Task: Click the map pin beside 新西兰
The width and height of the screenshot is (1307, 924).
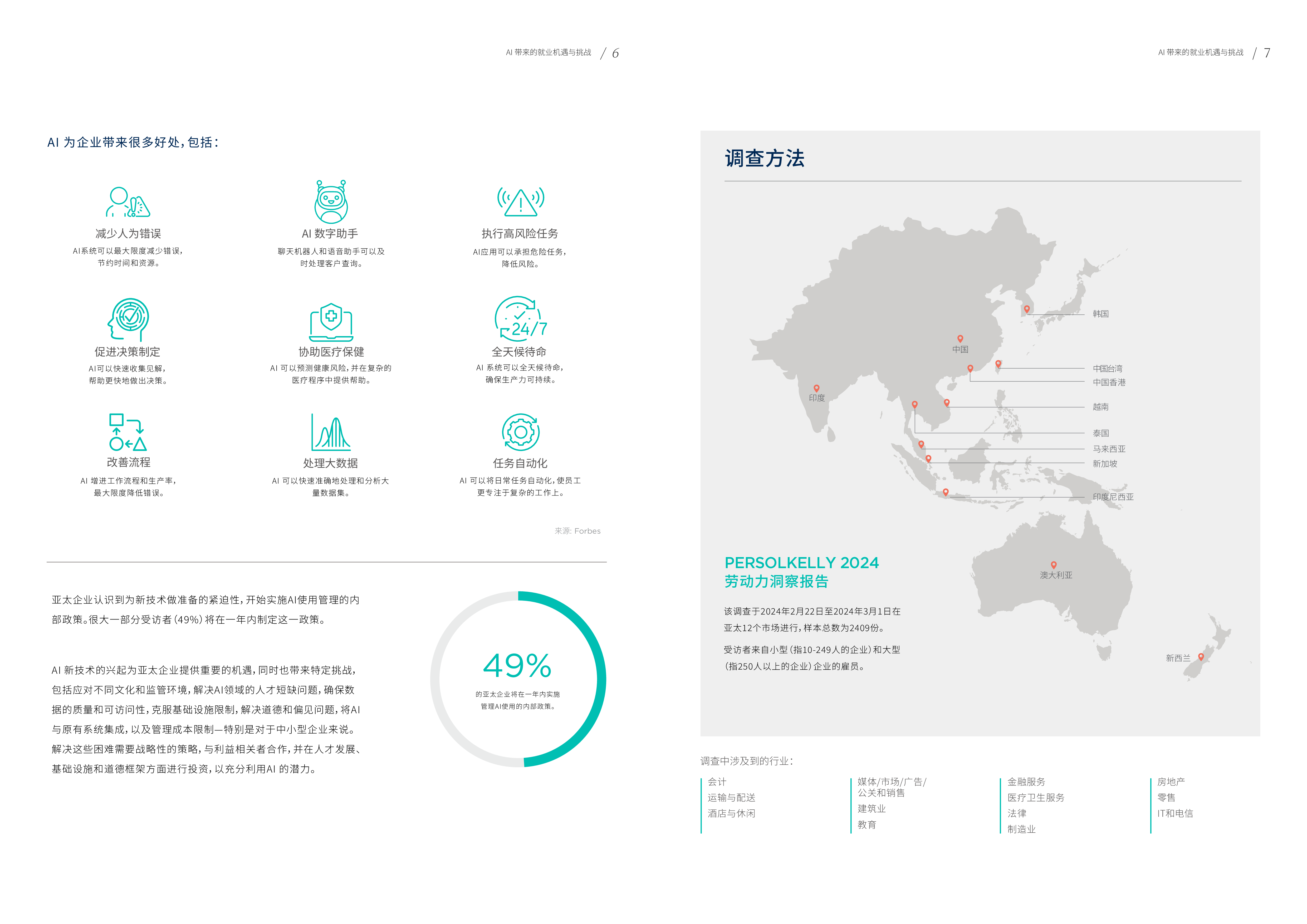Action: 1201,657
